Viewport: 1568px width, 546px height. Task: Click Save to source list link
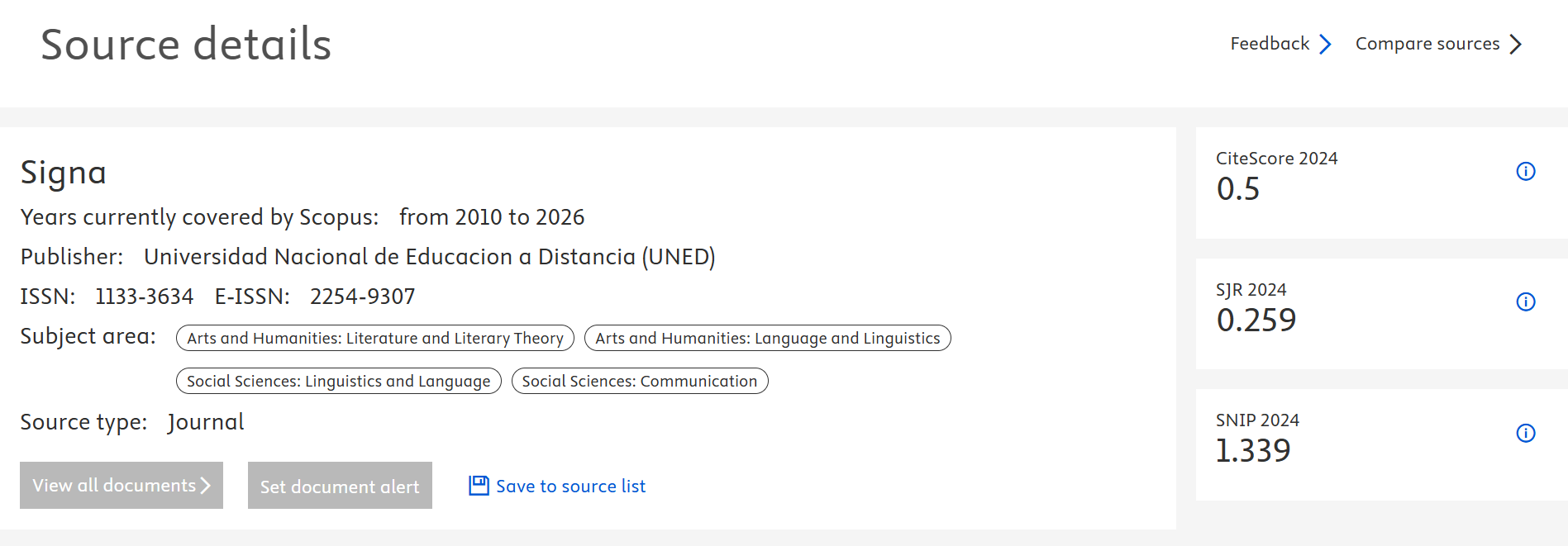(x=570, y=487)
